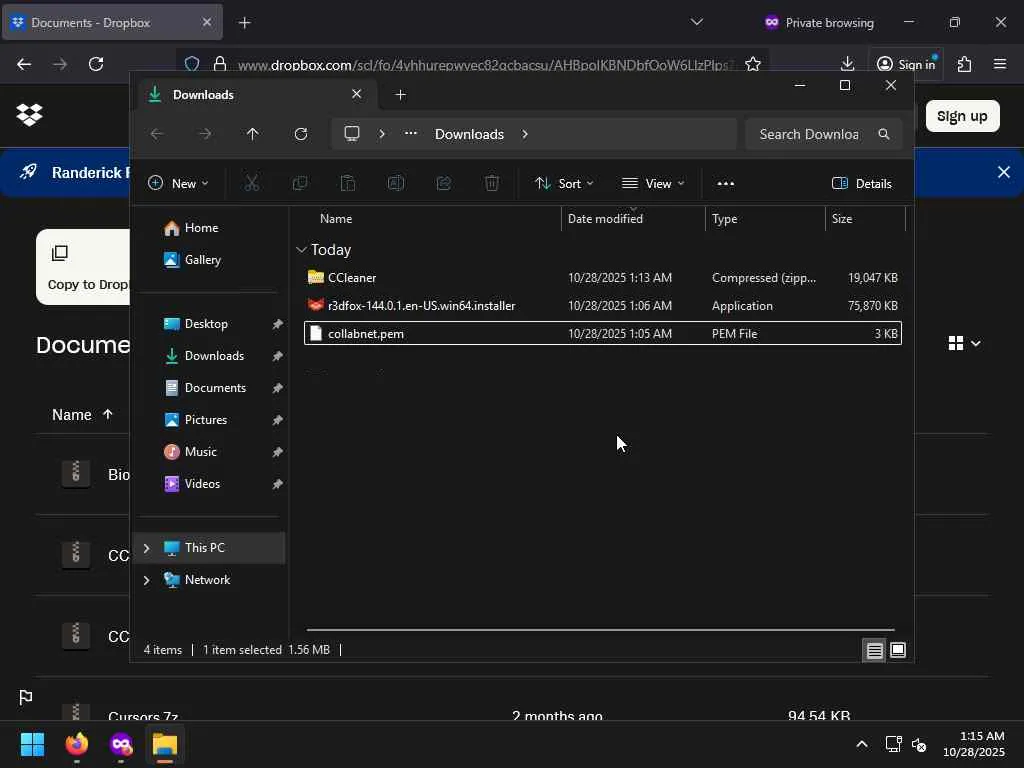Open the View dropdown

(653, 184)
